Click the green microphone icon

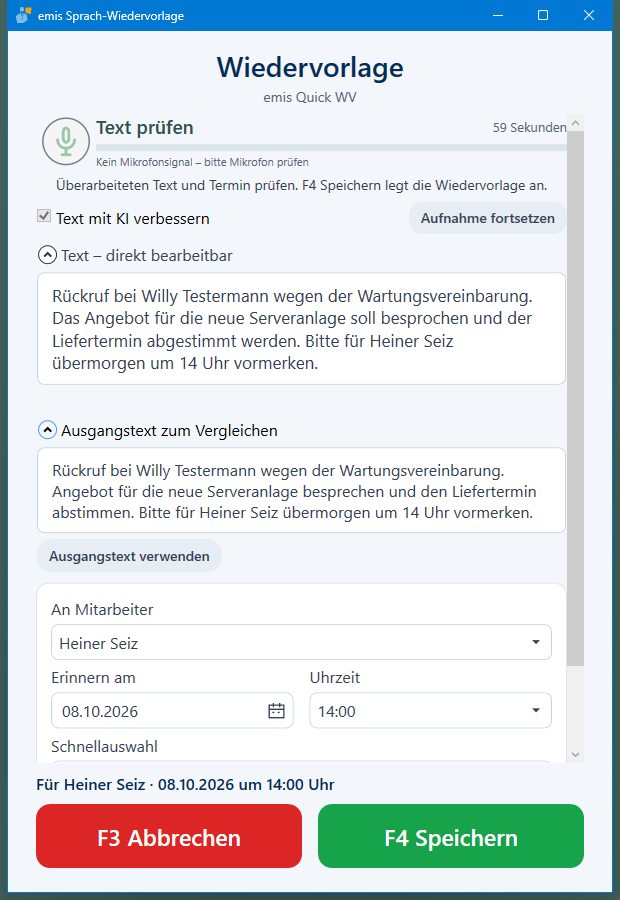(66, 141)
